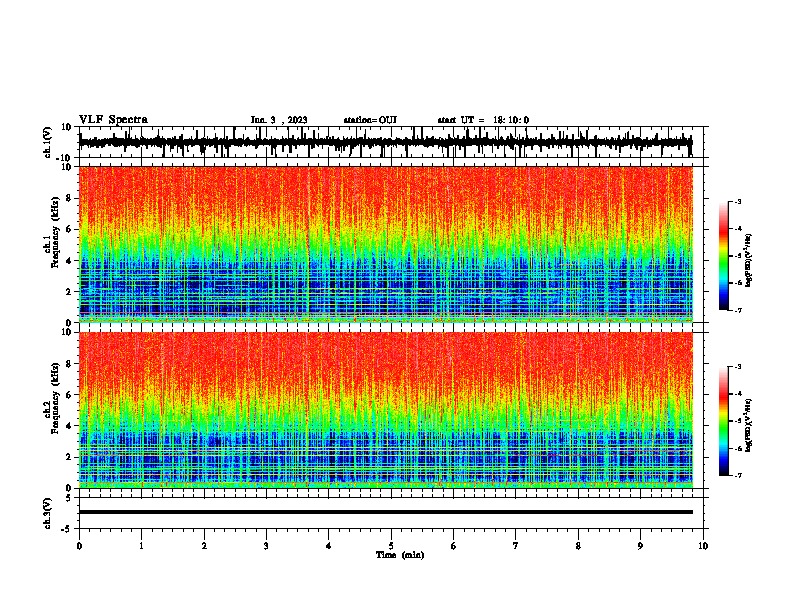Click the time axis tick label "6"
The width and height of the screenshot is (792, 612).
point(454,546)
